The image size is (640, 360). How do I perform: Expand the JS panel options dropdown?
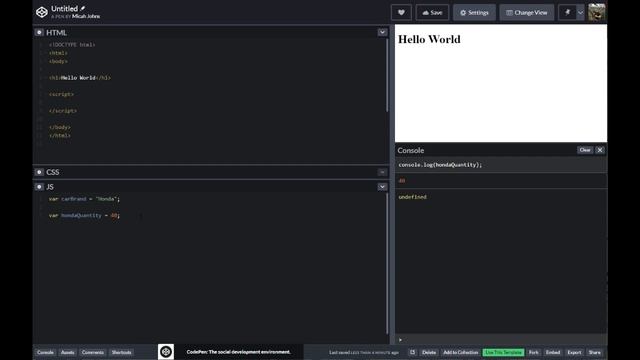[x=382, y=187]
